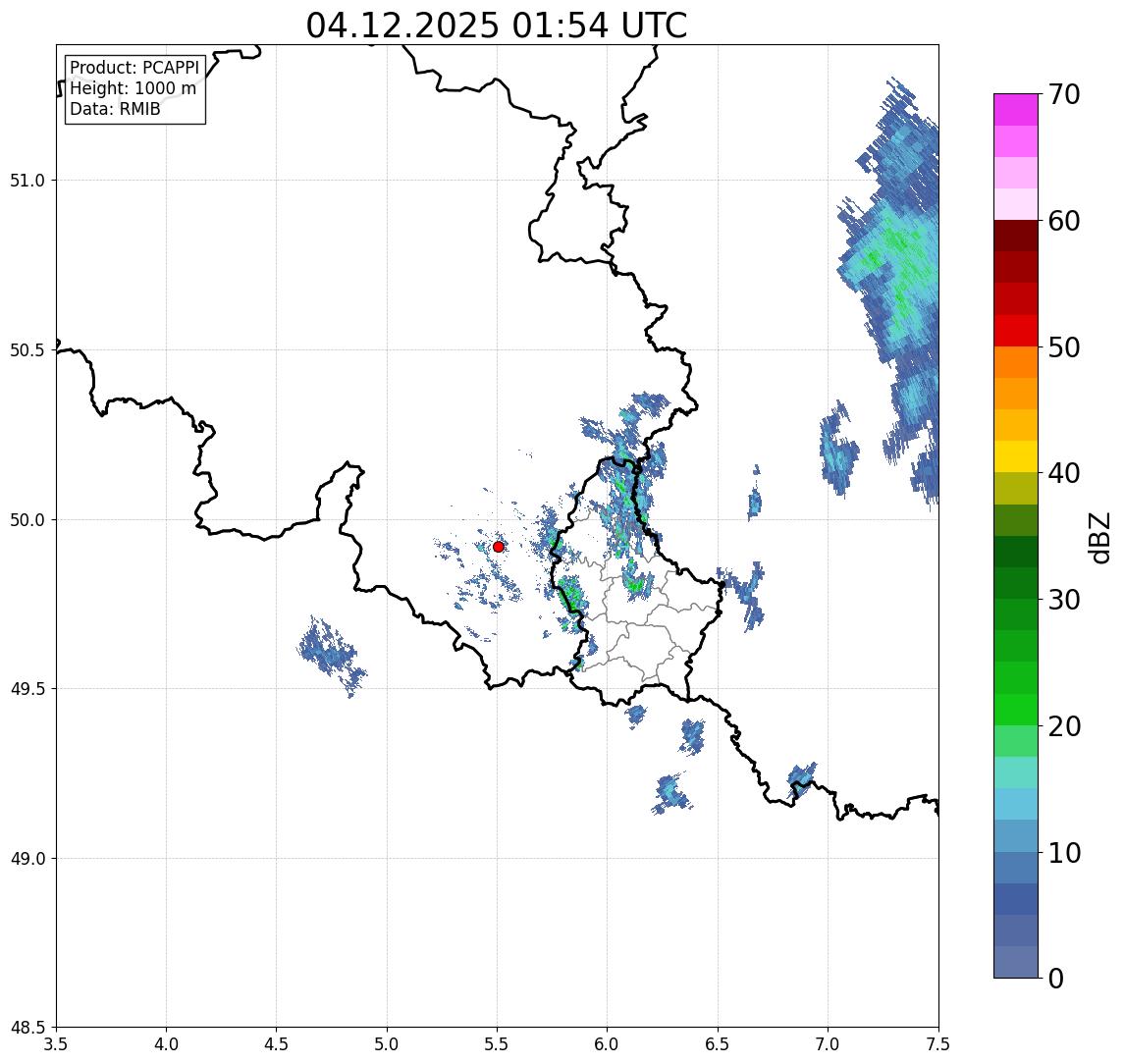
Task: Click the colorbar tick label 10
Action: pos(1064,853)
